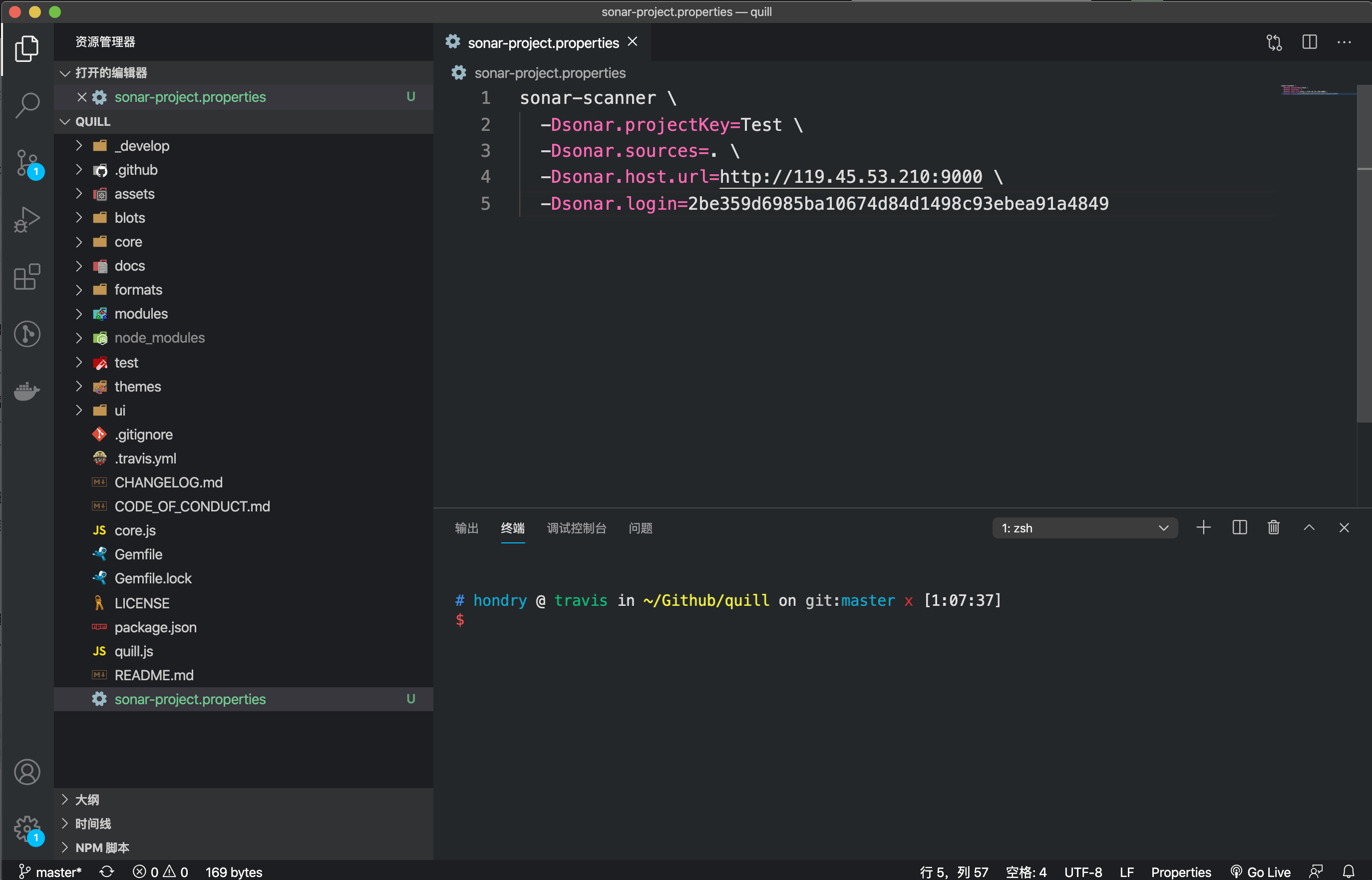Open Source Control view with badge
1372x880 pixels.
tap(27, 163)
